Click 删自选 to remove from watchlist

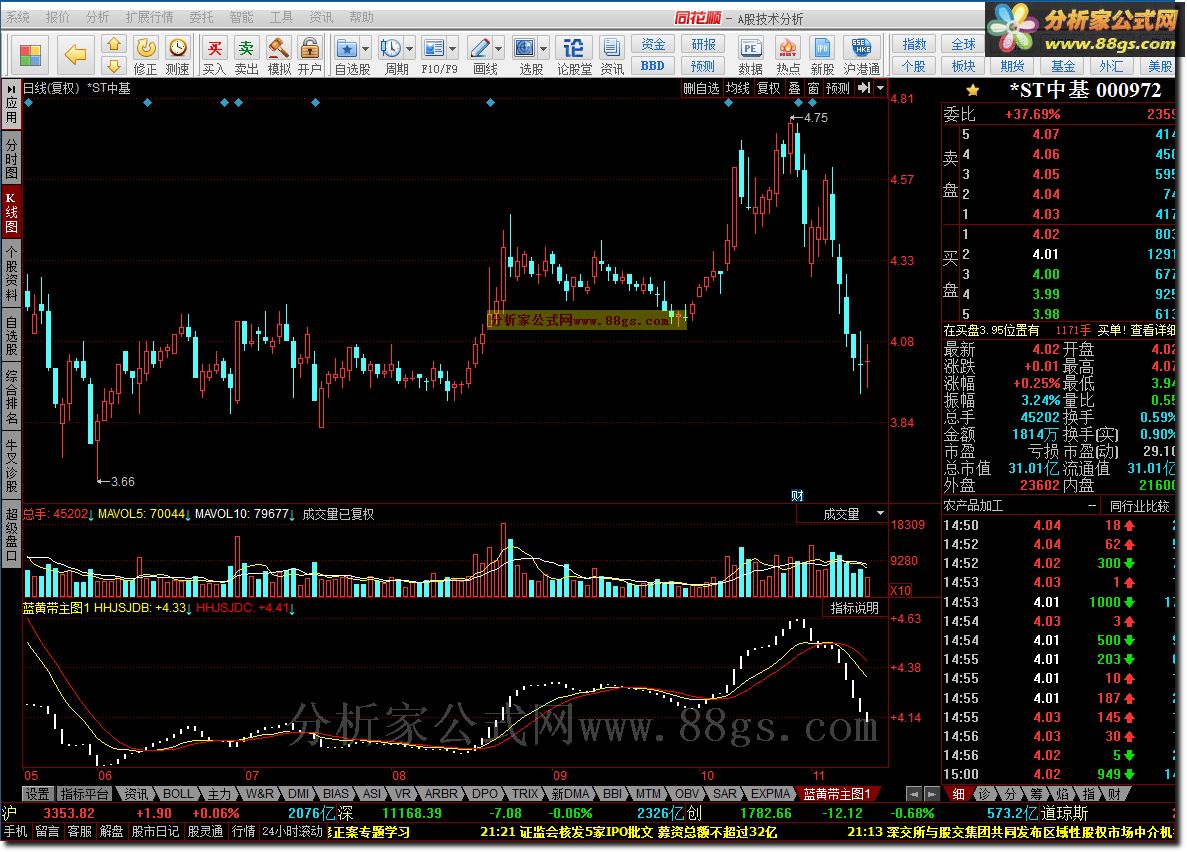701,89
